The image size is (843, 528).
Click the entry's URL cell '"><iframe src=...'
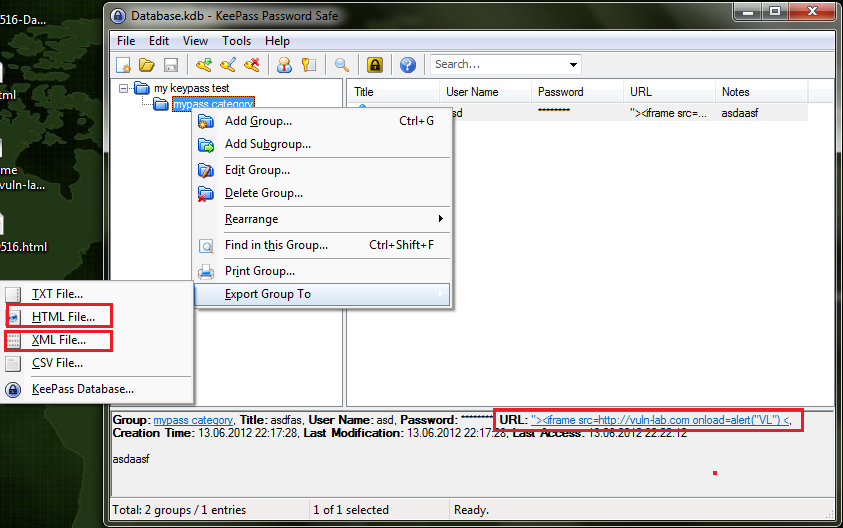tap(668, 113)
